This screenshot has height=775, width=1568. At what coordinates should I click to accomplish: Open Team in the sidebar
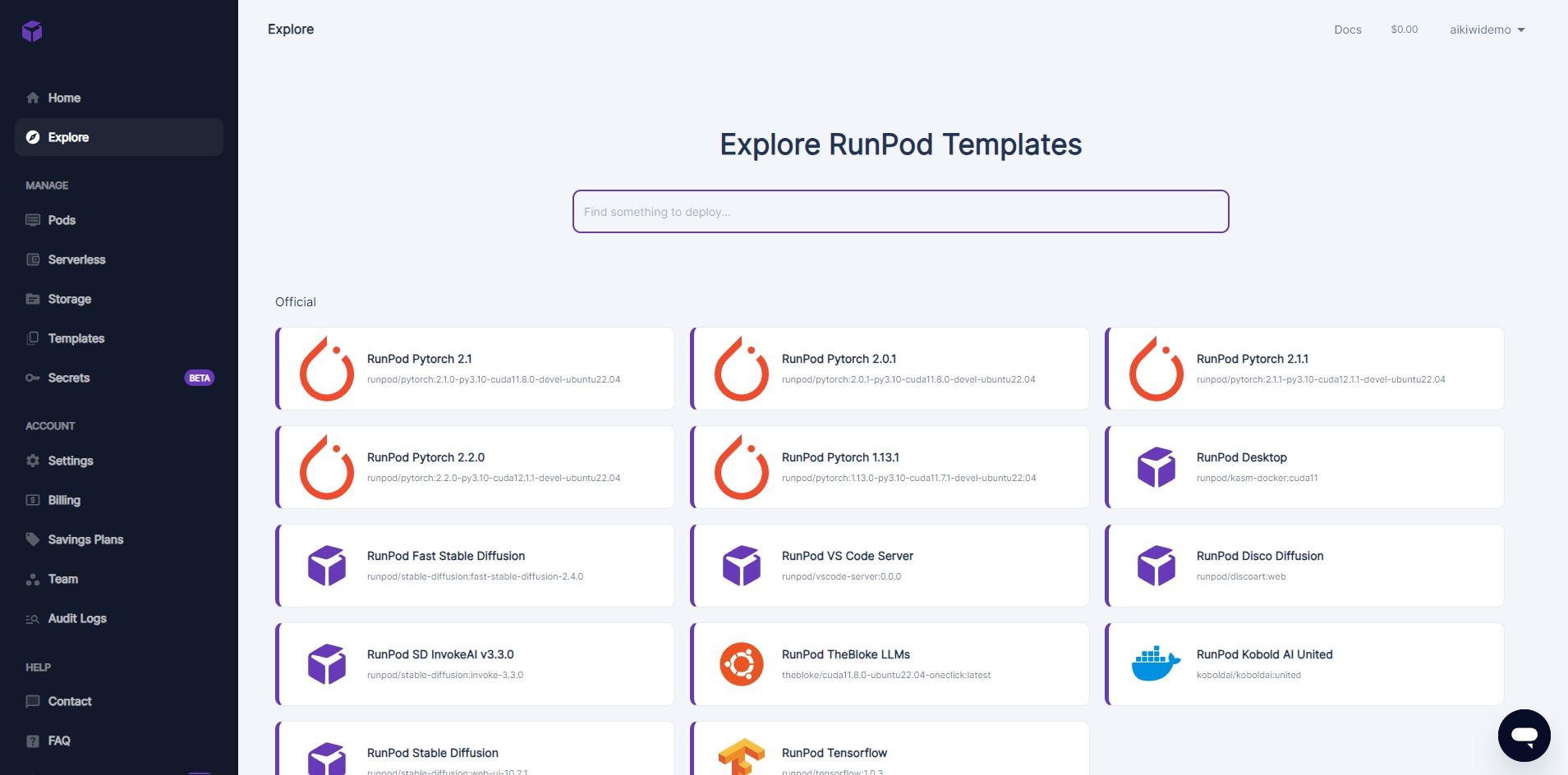pyautogui.click(x=119, y=579)
